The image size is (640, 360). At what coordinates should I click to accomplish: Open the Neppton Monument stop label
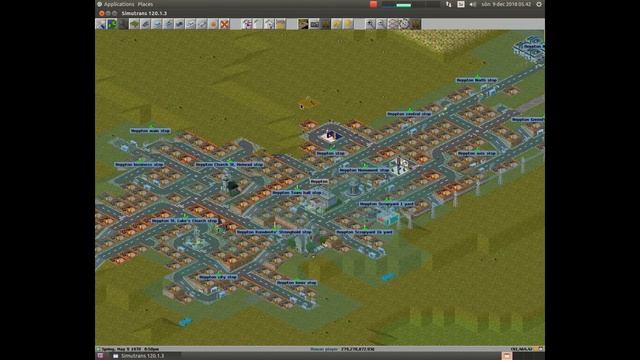coord(364,170)
